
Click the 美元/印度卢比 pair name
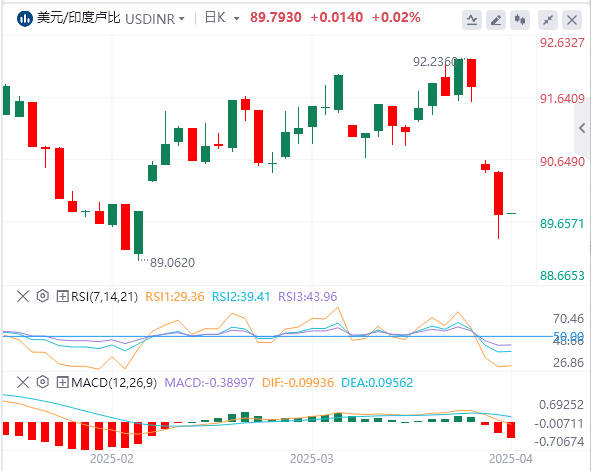[x=79, y=18]
